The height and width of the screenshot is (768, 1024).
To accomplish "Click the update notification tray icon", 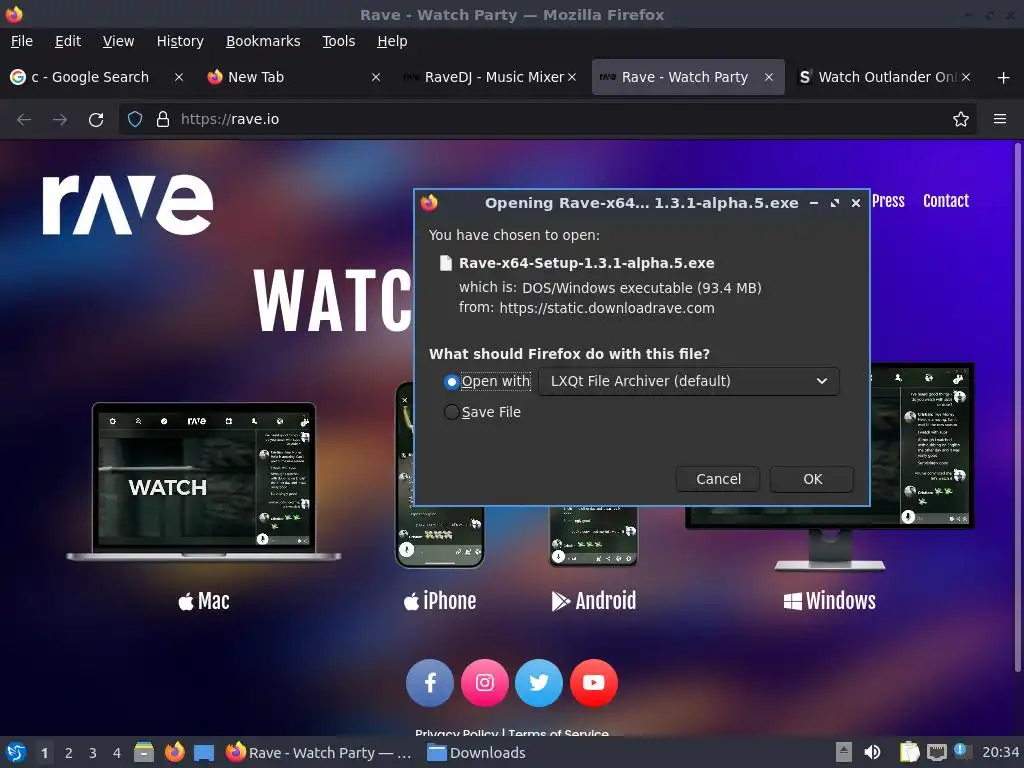I will click(962, 752).
